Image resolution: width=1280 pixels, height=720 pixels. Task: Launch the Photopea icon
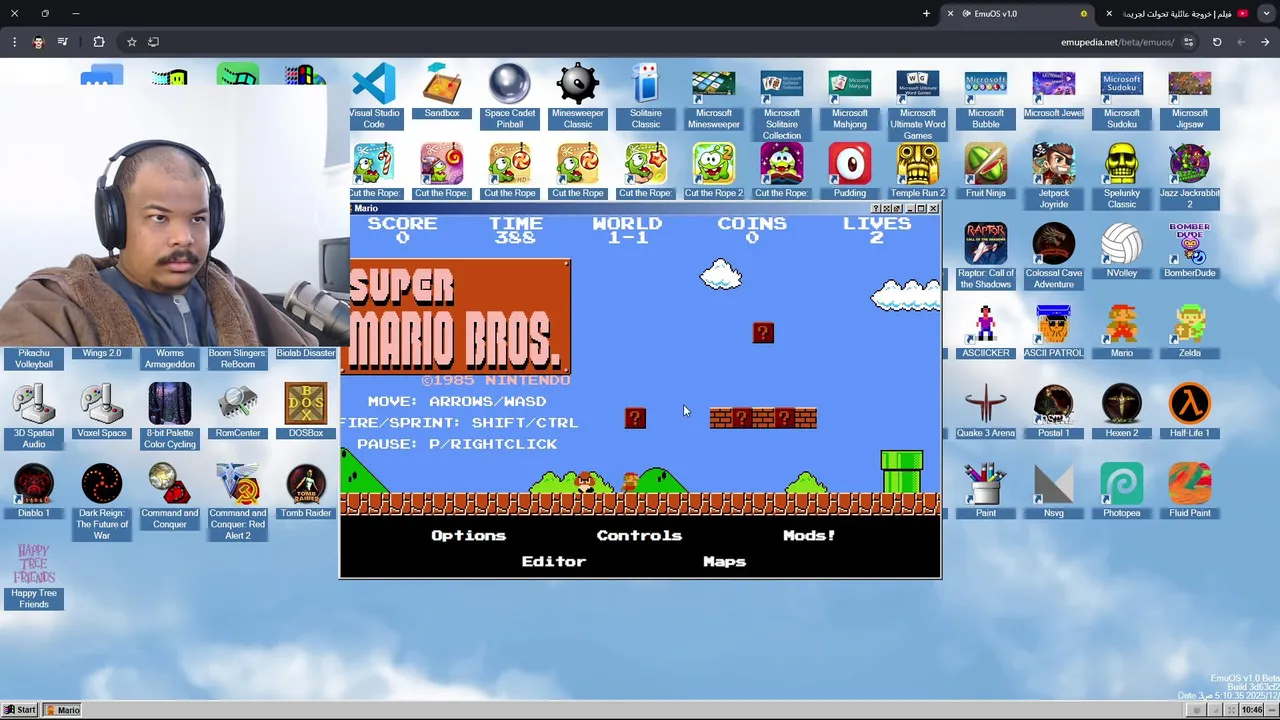(1122, 491)
